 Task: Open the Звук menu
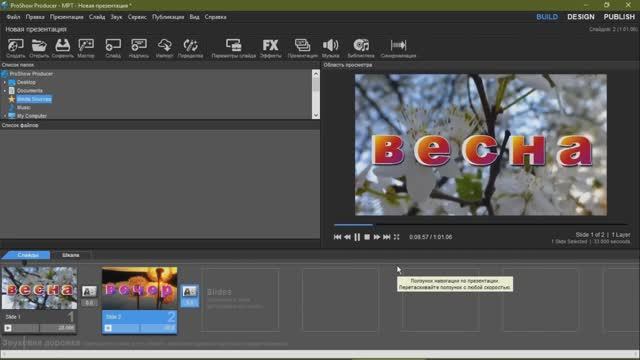116,17
